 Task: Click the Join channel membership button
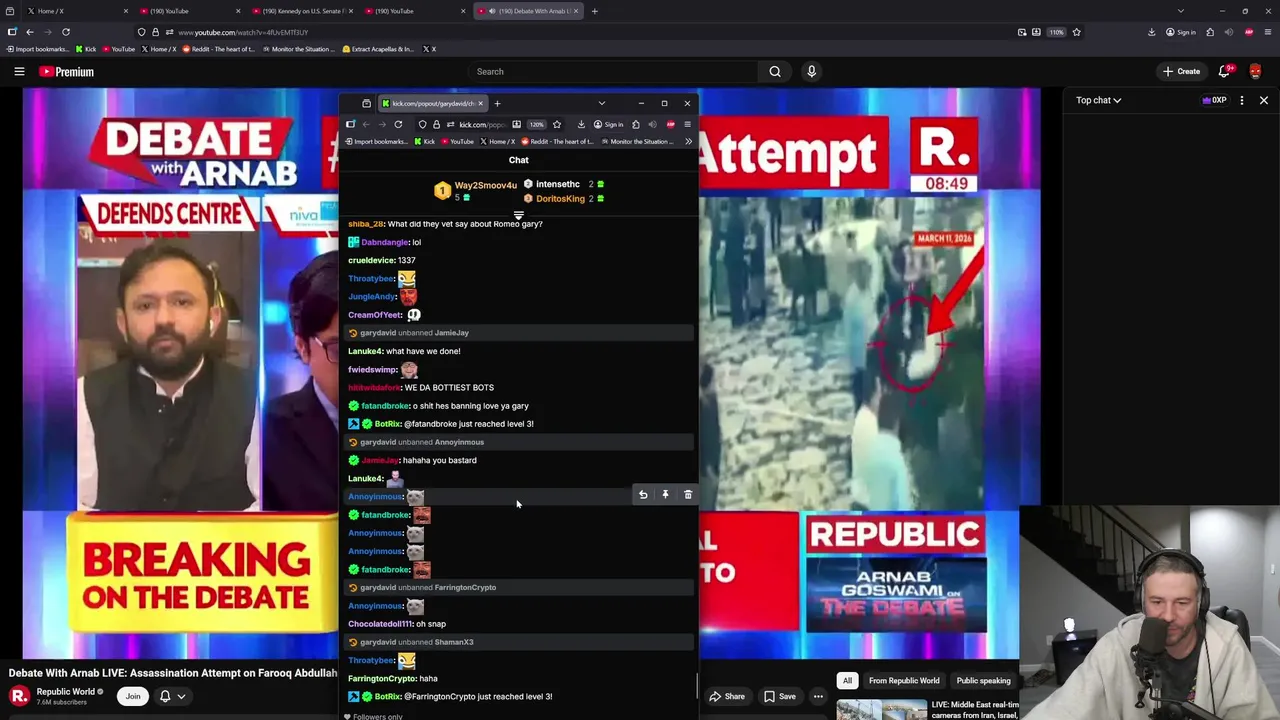coord(133,696)
